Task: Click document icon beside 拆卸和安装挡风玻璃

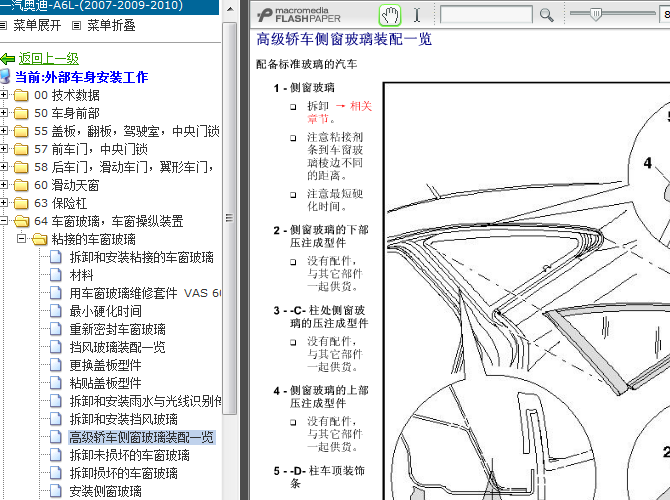Action: pyautogui.click(x=56, y=419)
